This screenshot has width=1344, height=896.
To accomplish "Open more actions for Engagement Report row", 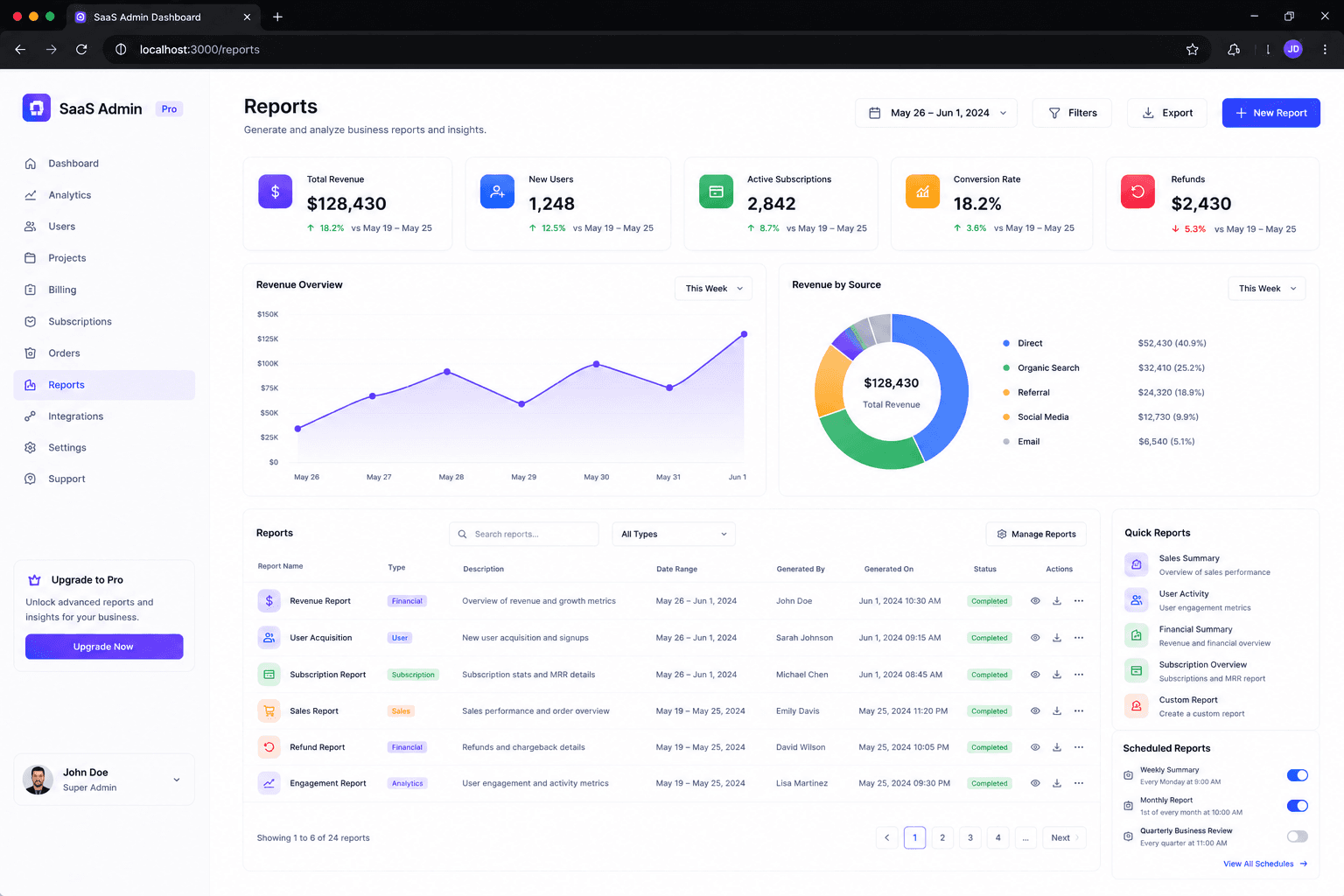I will tap(1079, 783).
